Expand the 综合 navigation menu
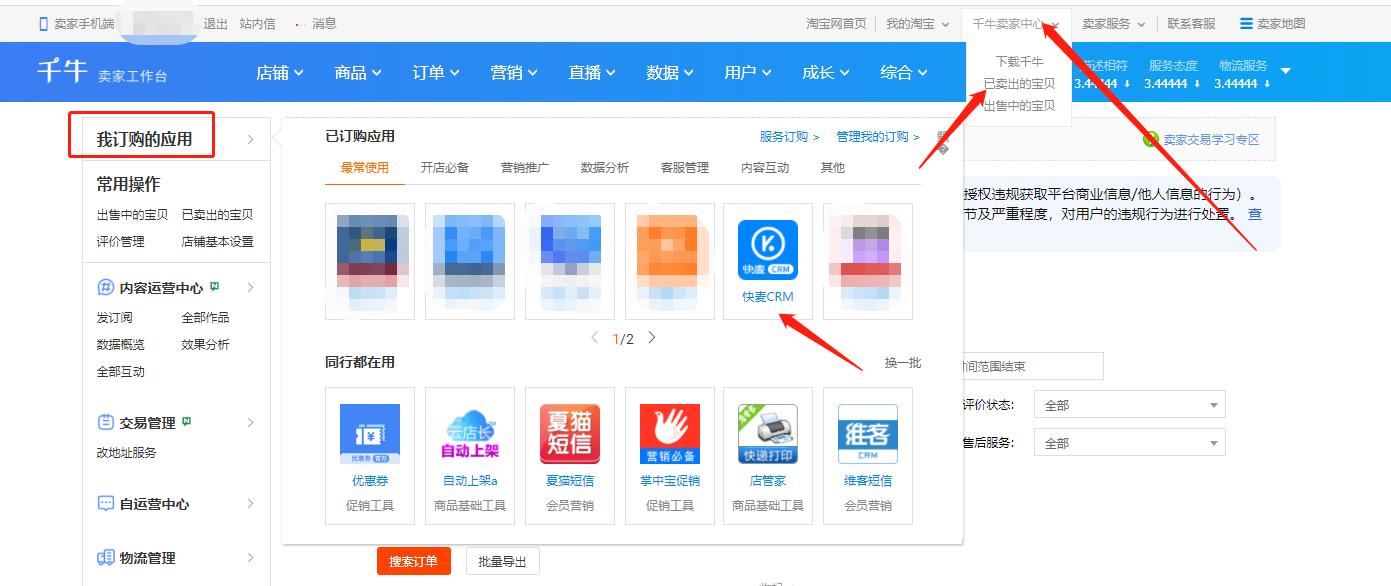1391x586 pixels. (x=904, y=72)
